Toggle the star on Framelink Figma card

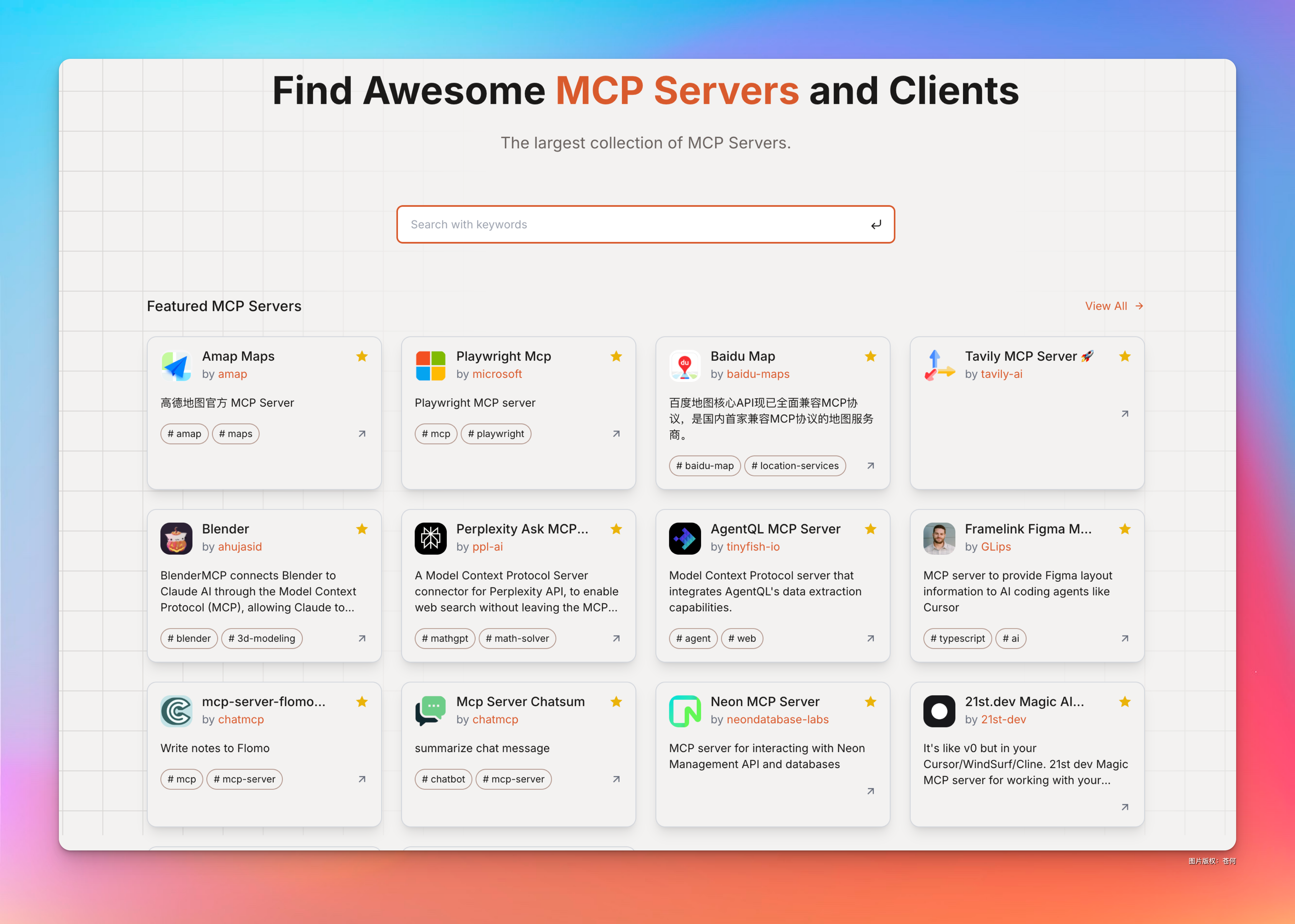pyautogui.click(x=1124, y=529)
